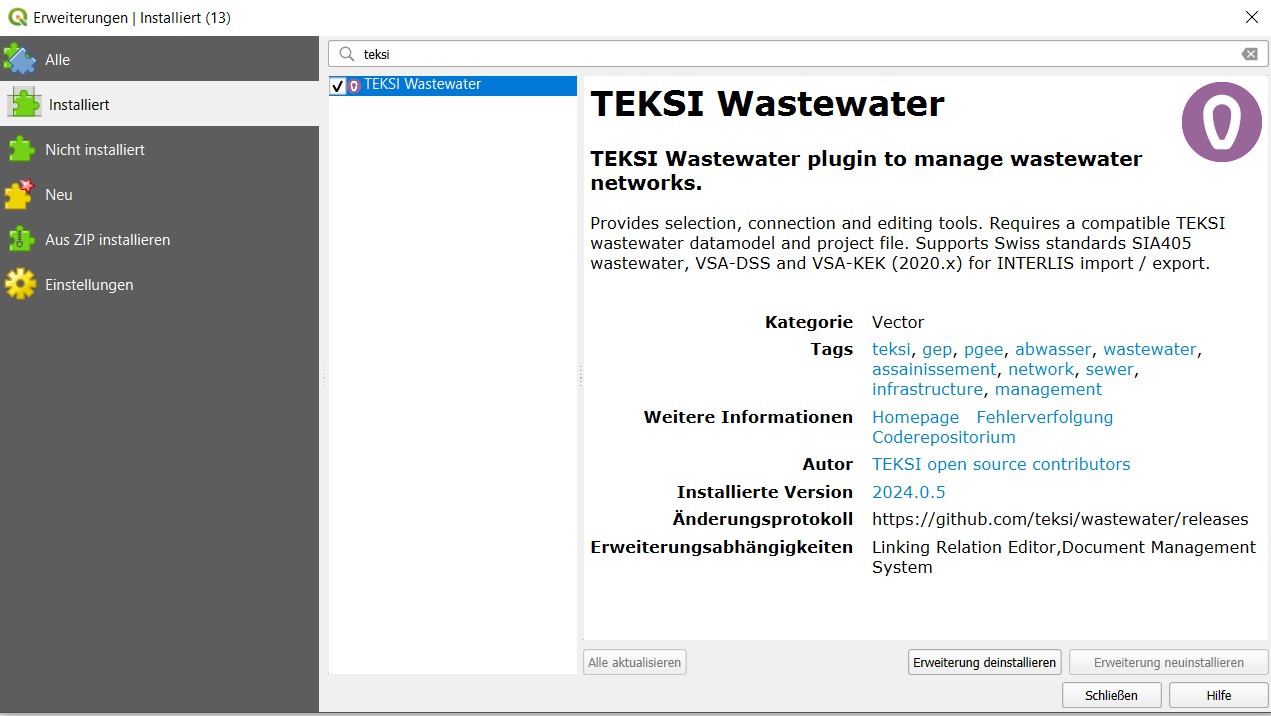Click the QGIS logo in the title bar
The image size is (1271, 716).
(17, 17)
